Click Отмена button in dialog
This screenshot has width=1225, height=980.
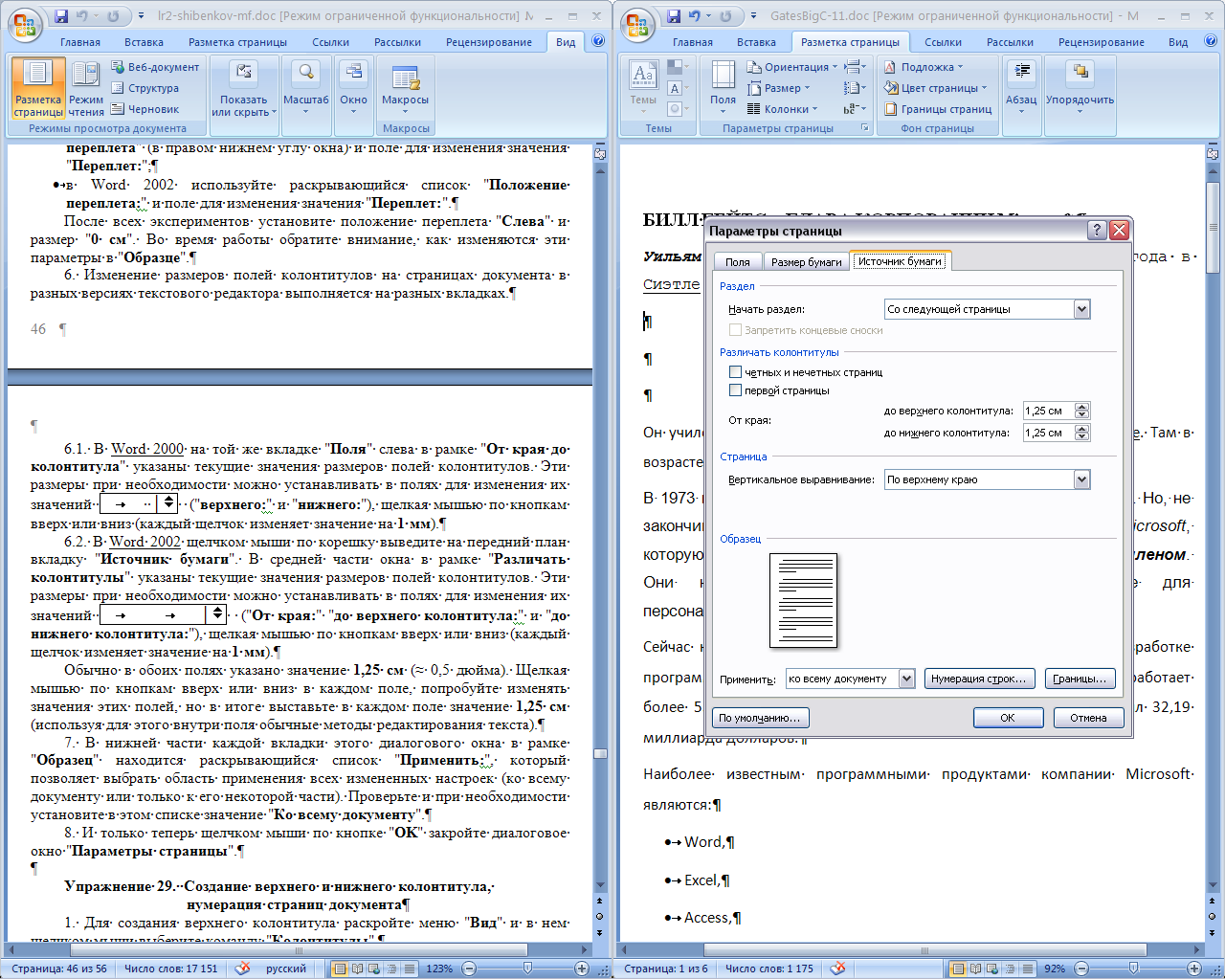pyautogui.click(x=1088, y=718)
